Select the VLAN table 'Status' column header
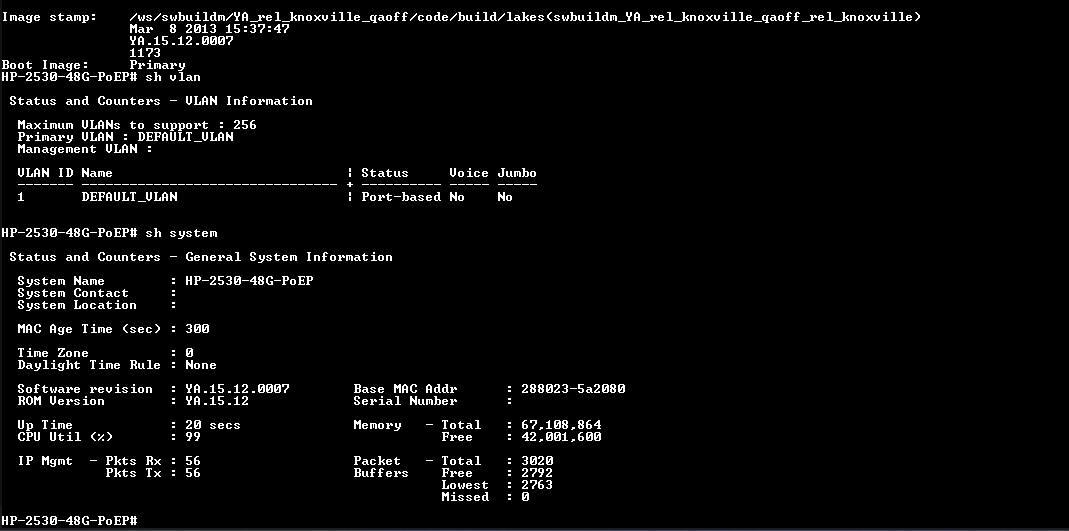The image size is (1069, 531). [385, 173]
